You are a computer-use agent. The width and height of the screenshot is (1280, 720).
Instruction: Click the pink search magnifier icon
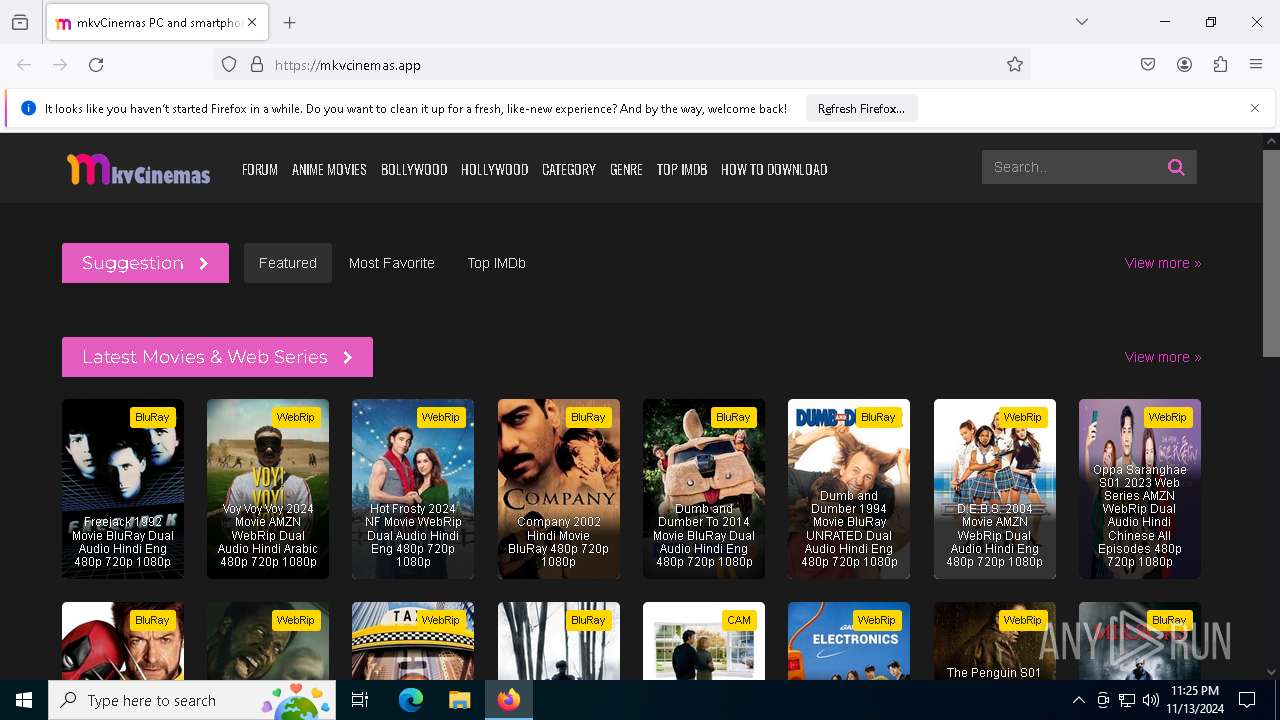click(1176, 167)
